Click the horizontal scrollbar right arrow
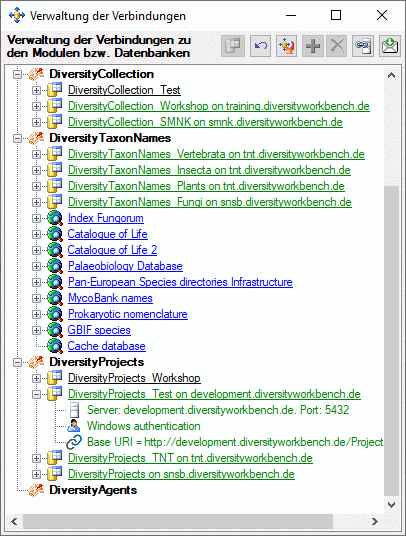Image resolution: width=406 pixels, height=536 pixels. (375, 521)
